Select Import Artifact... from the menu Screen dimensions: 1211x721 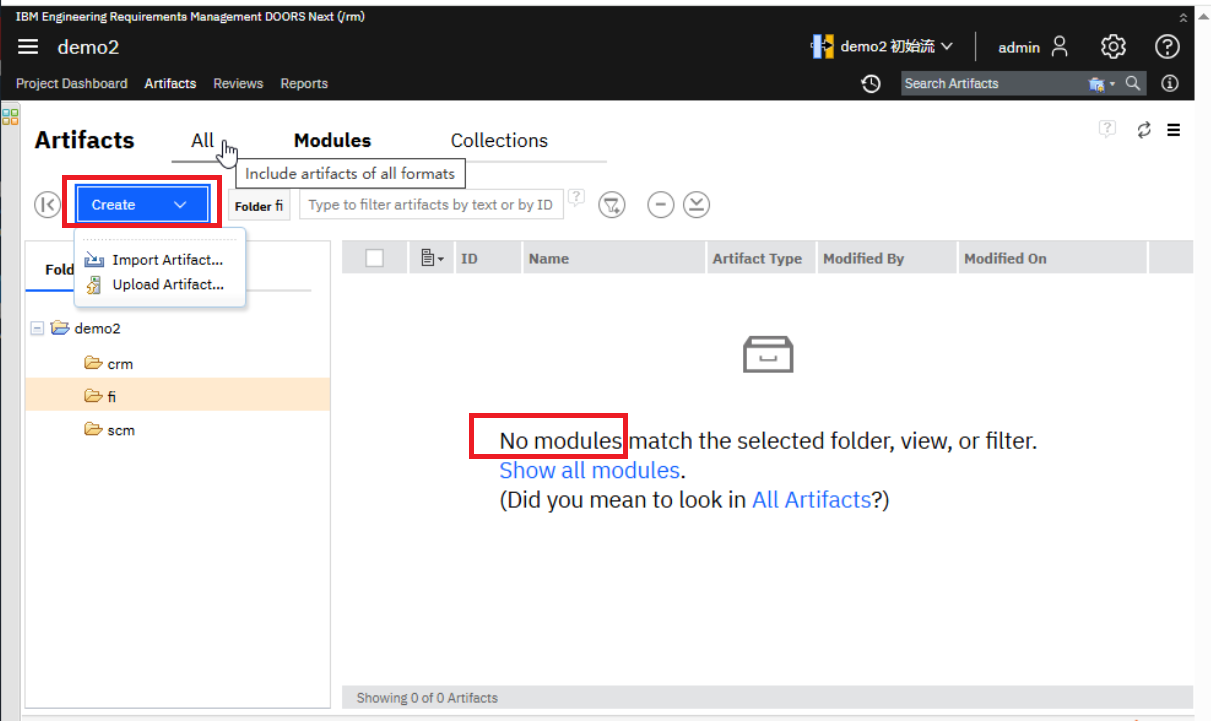(166, 260)
